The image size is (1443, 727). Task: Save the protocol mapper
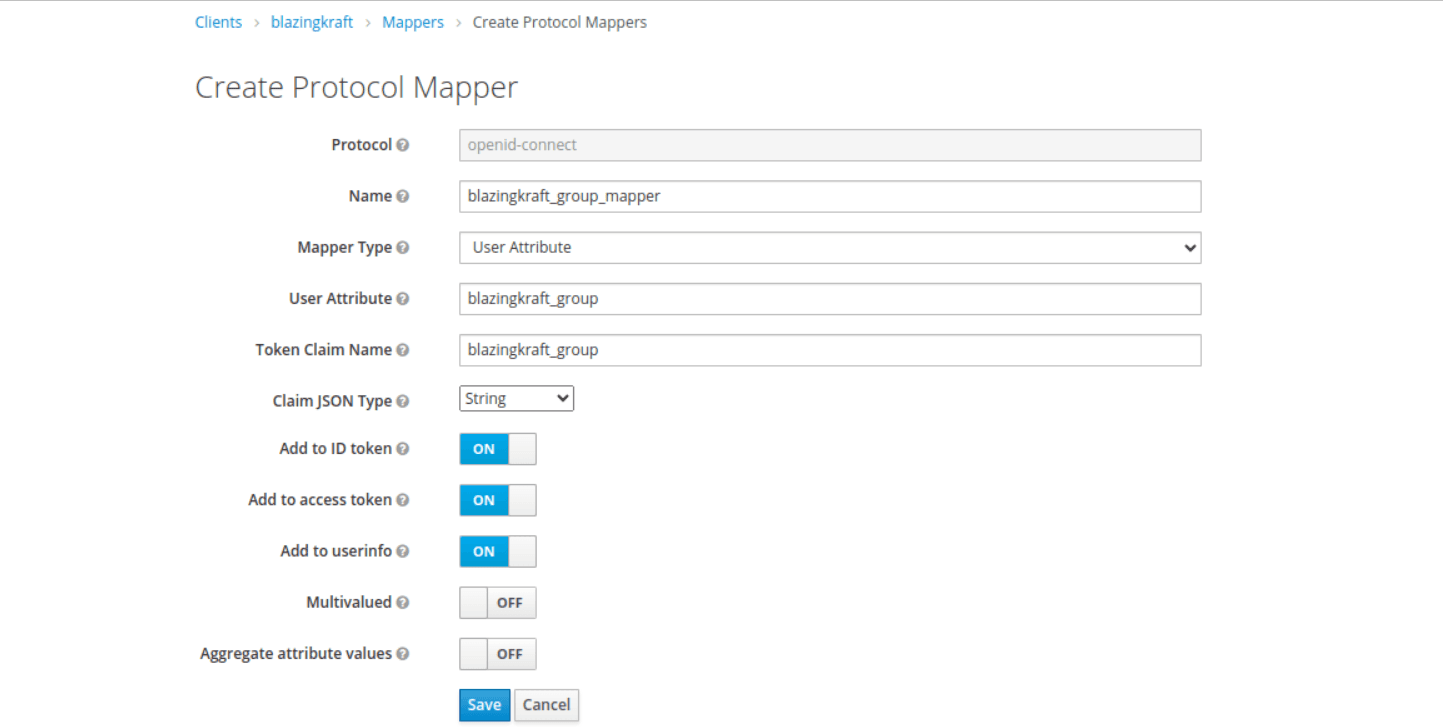point(484,705)
